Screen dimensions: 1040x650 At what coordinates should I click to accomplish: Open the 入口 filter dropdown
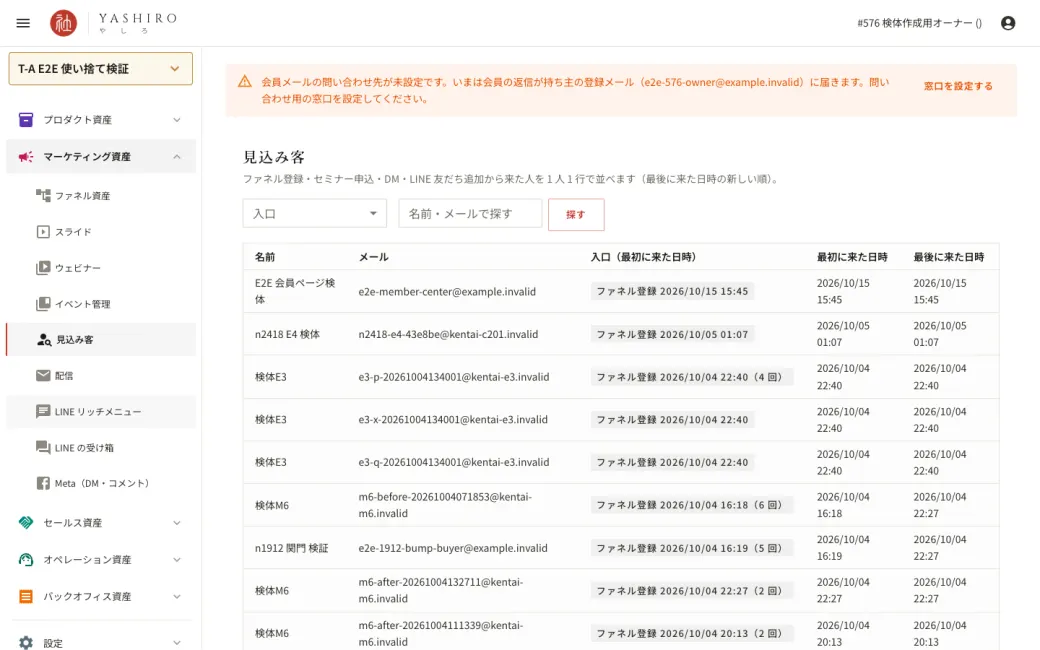click(x=314, y=214)
